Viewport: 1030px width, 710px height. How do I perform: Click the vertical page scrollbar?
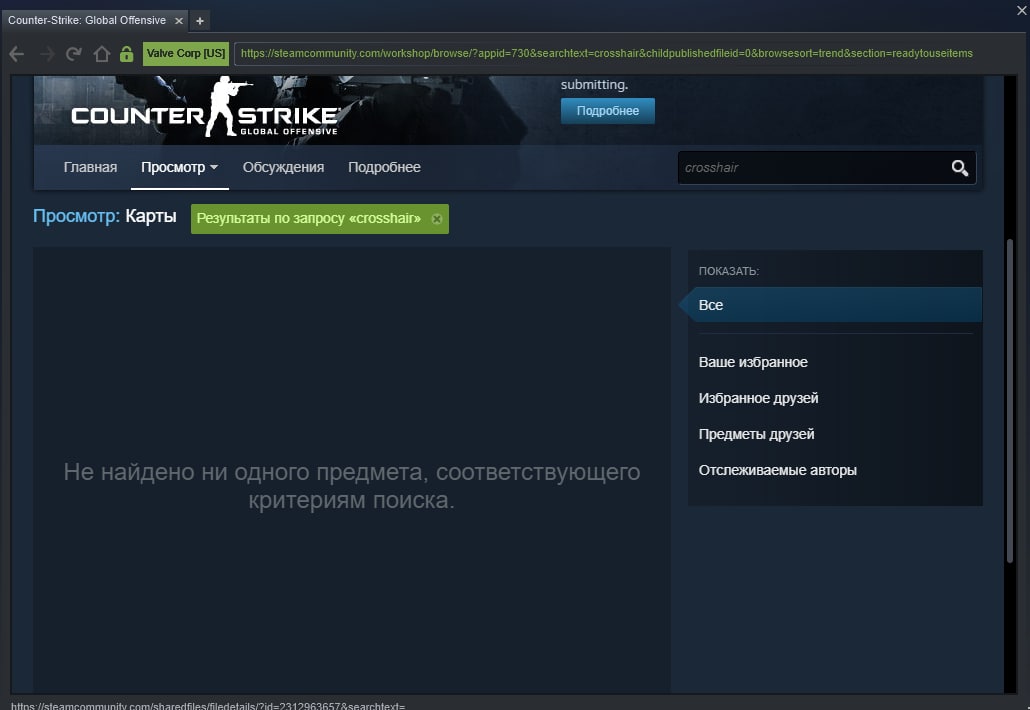click(1010, 401)
